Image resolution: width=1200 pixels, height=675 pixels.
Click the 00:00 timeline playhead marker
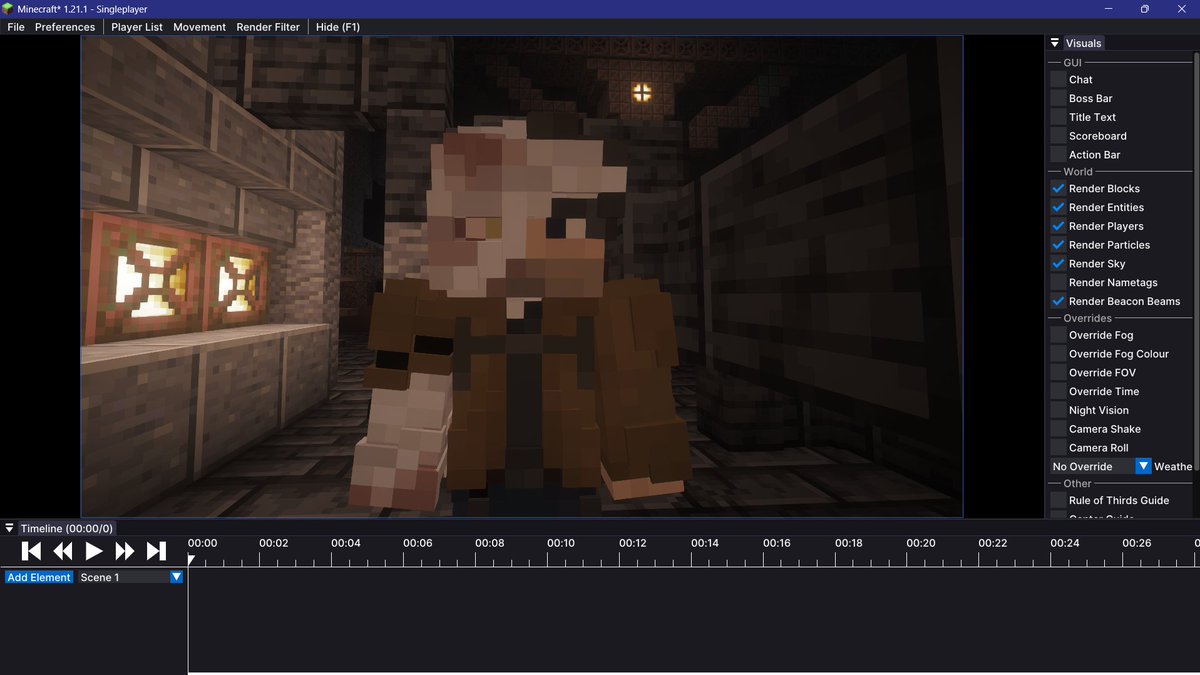[x=190, y=561]
